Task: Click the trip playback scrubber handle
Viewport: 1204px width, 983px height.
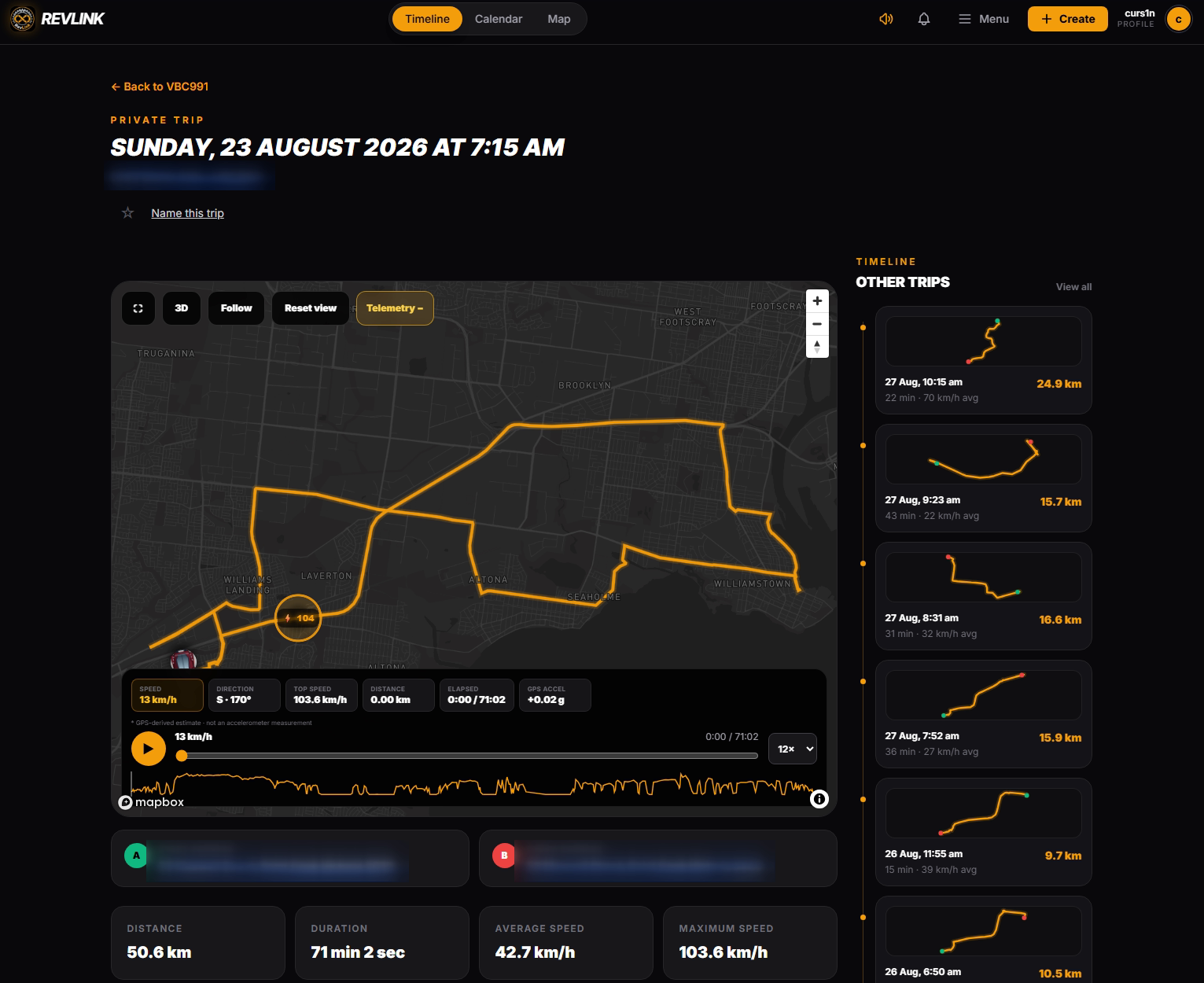Action: [x=182, y=756]
